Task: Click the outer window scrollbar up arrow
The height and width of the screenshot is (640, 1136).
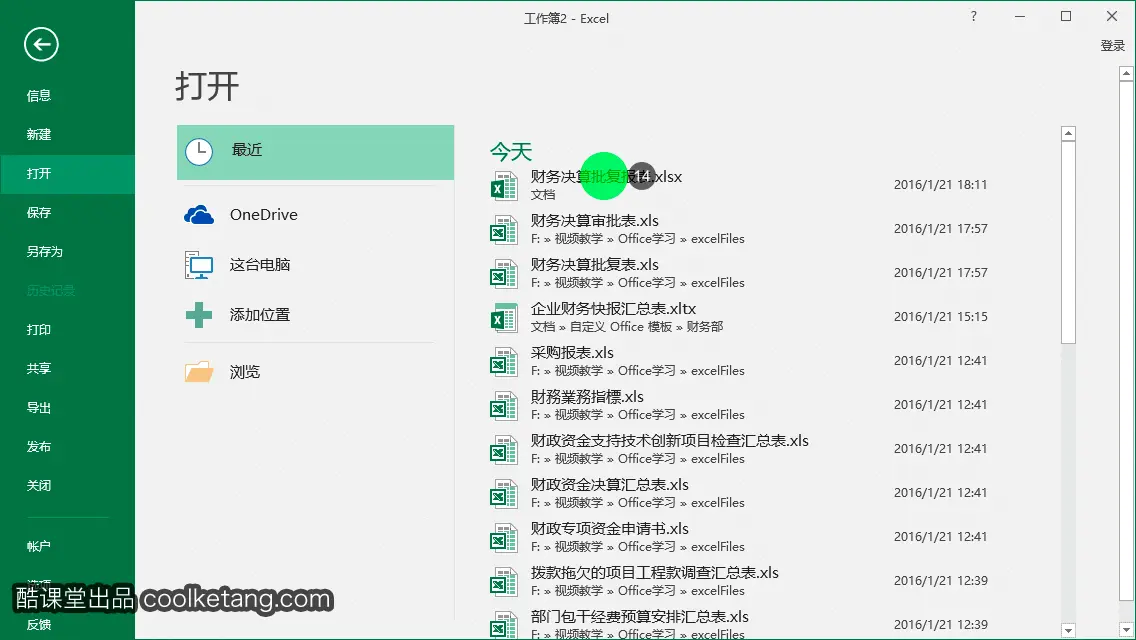Action: [1126, 73]
